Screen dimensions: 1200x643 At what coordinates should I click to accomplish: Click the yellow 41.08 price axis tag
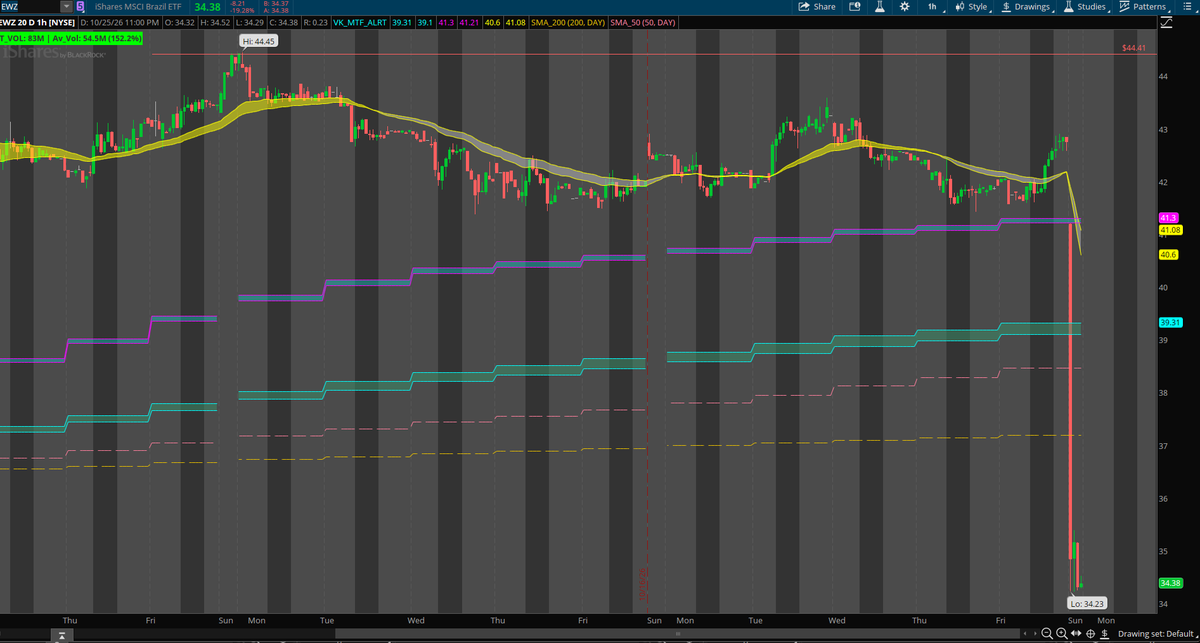click(x=1171, y=230)
